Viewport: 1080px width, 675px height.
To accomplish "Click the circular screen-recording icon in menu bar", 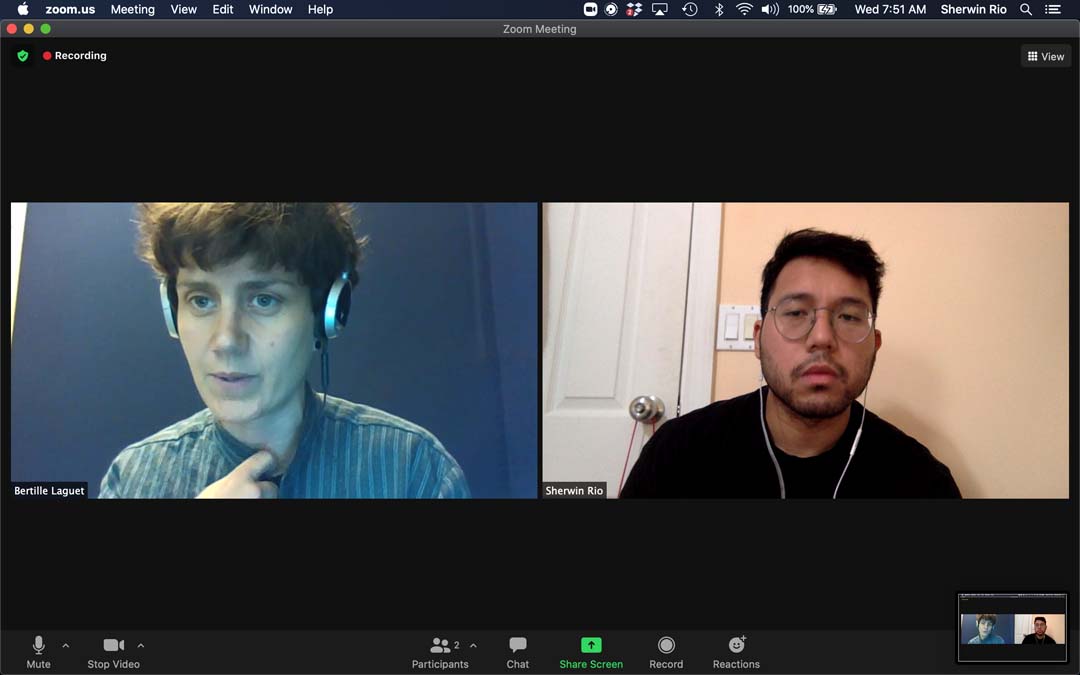I will coord(611,9).
